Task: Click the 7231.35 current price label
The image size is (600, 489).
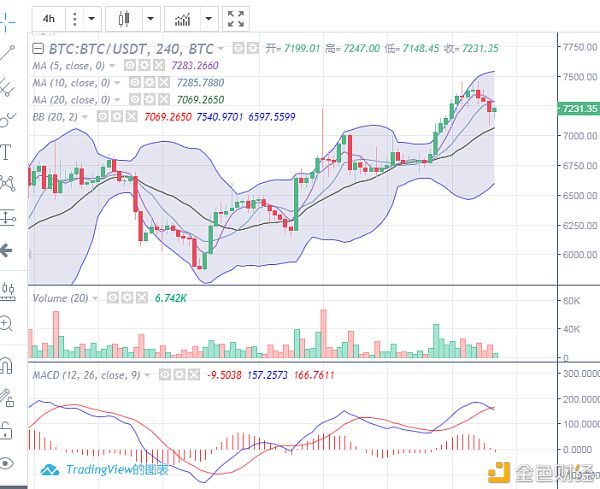Action: click(578, 108)
